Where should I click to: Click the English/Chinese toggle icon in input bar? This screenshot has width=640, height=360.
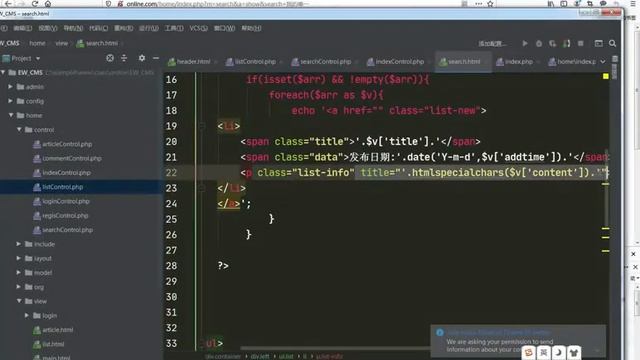point(544,353)
